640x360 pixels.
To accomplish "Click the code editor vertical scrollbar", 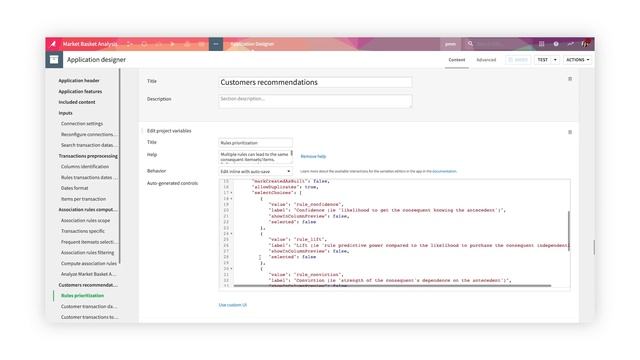I will pos(568,231).
